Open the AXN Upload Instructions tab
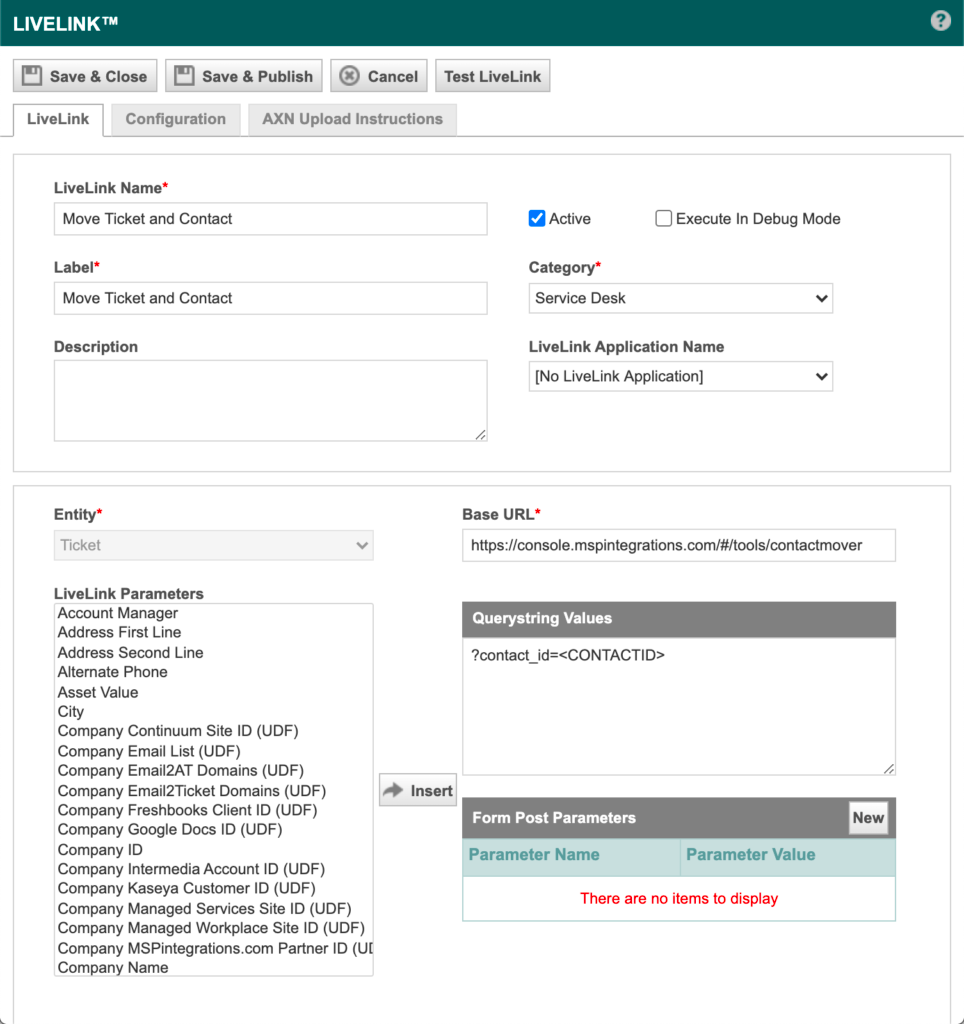964x1024 pixels. tap(352, 119)
